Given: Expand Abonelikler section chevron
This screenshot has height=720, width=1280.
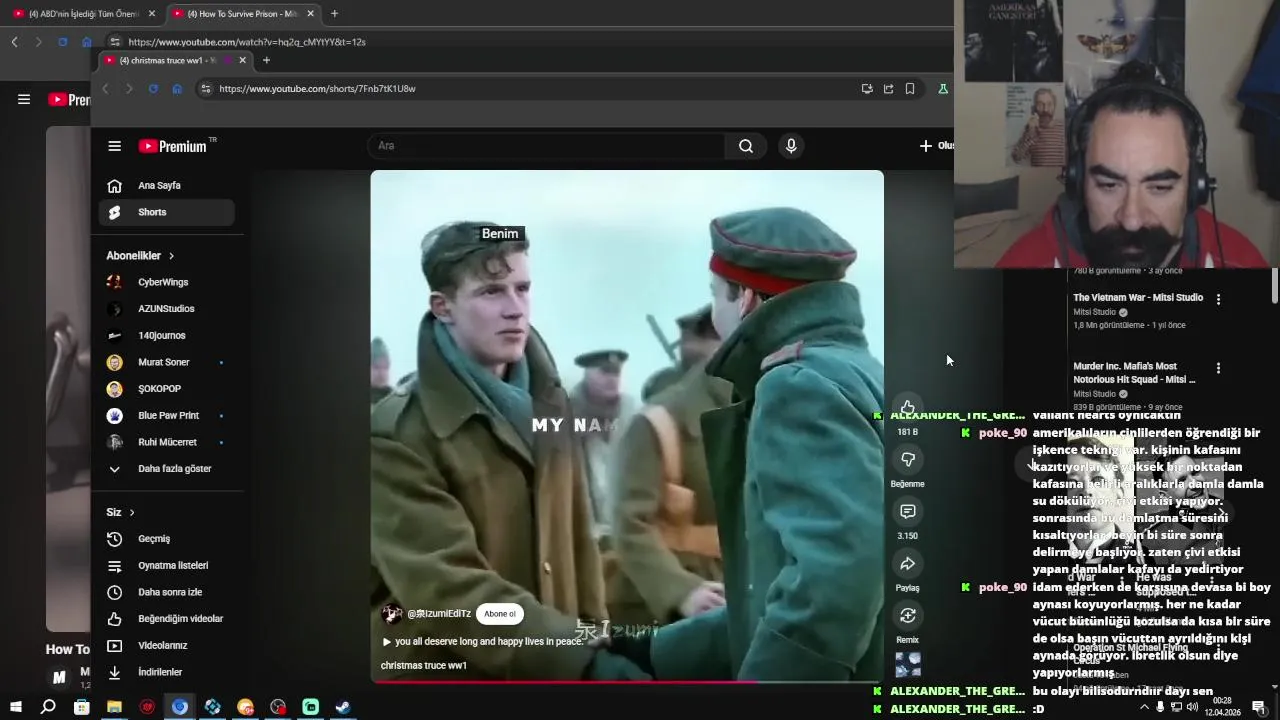Looking at the screenshot, I should pyautogui.click(x=171, y=256).
